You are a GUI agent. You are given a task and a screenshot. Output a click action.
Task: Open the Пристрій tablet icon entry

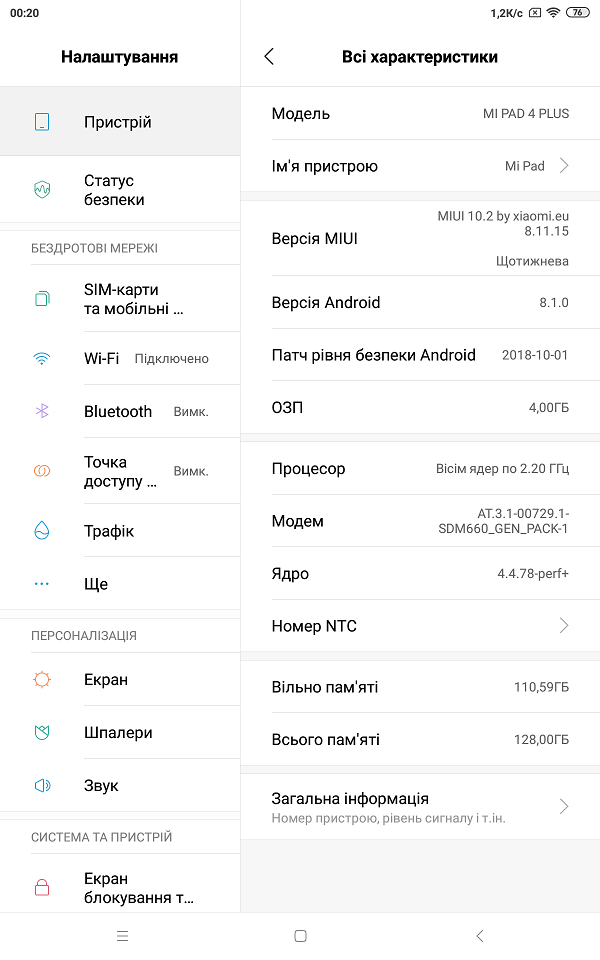click(42, 122)
